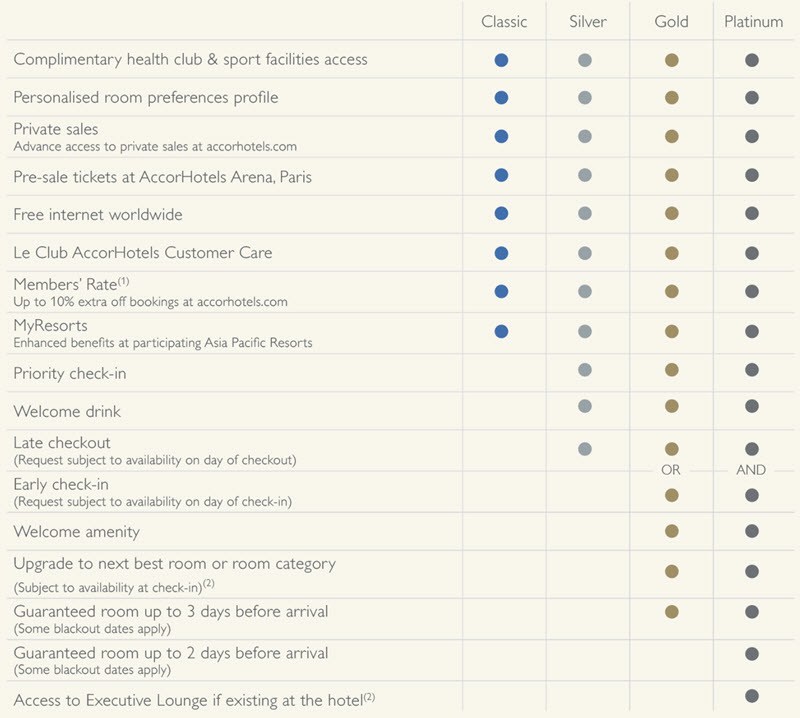Click Le Club AccorHotels Customer Care text
The image size is (800, 718).
pyautogui.click(x=143, y=253)
